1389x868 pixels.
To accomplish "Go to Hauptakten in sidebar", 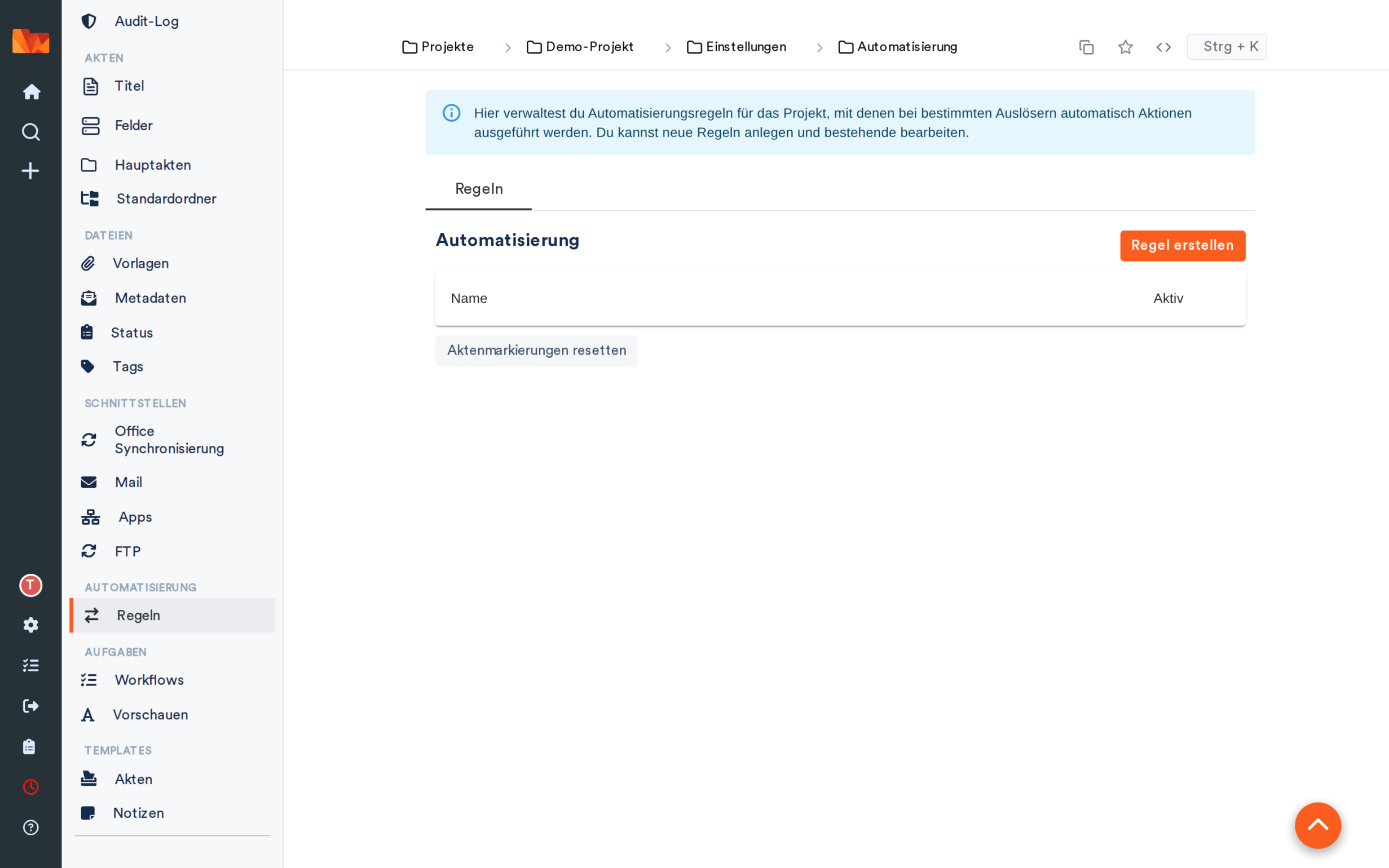I will click(x=172, y=165).
